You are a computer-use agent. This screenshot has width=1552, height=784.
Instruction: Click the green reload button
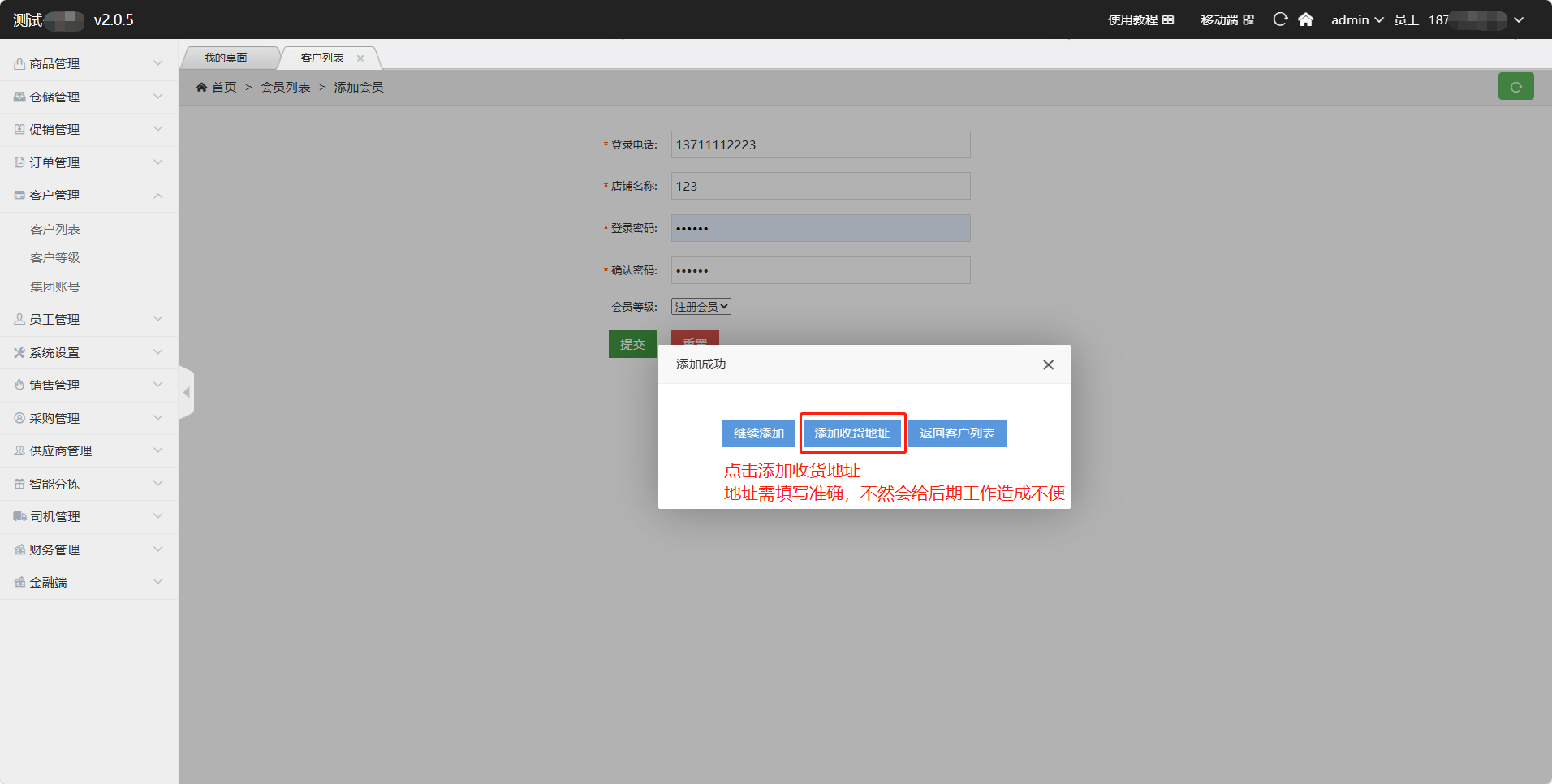pos(1515,87)
